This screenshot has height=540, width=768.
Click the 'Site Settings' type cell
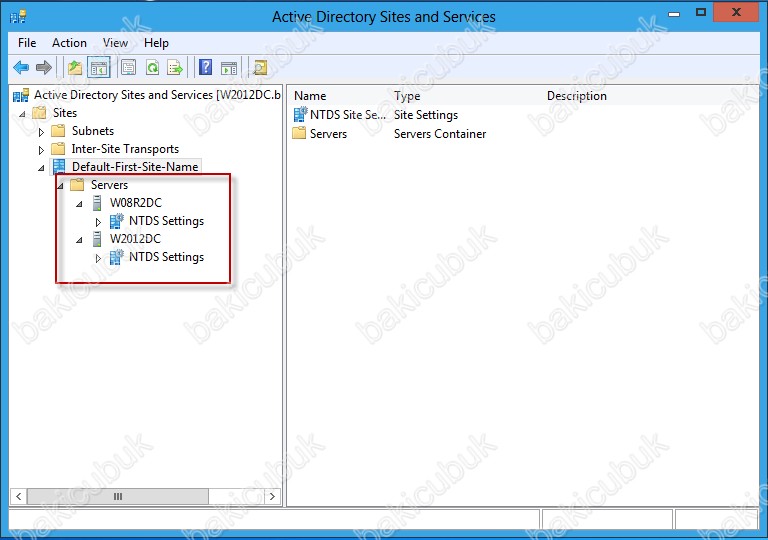point(426,115)
